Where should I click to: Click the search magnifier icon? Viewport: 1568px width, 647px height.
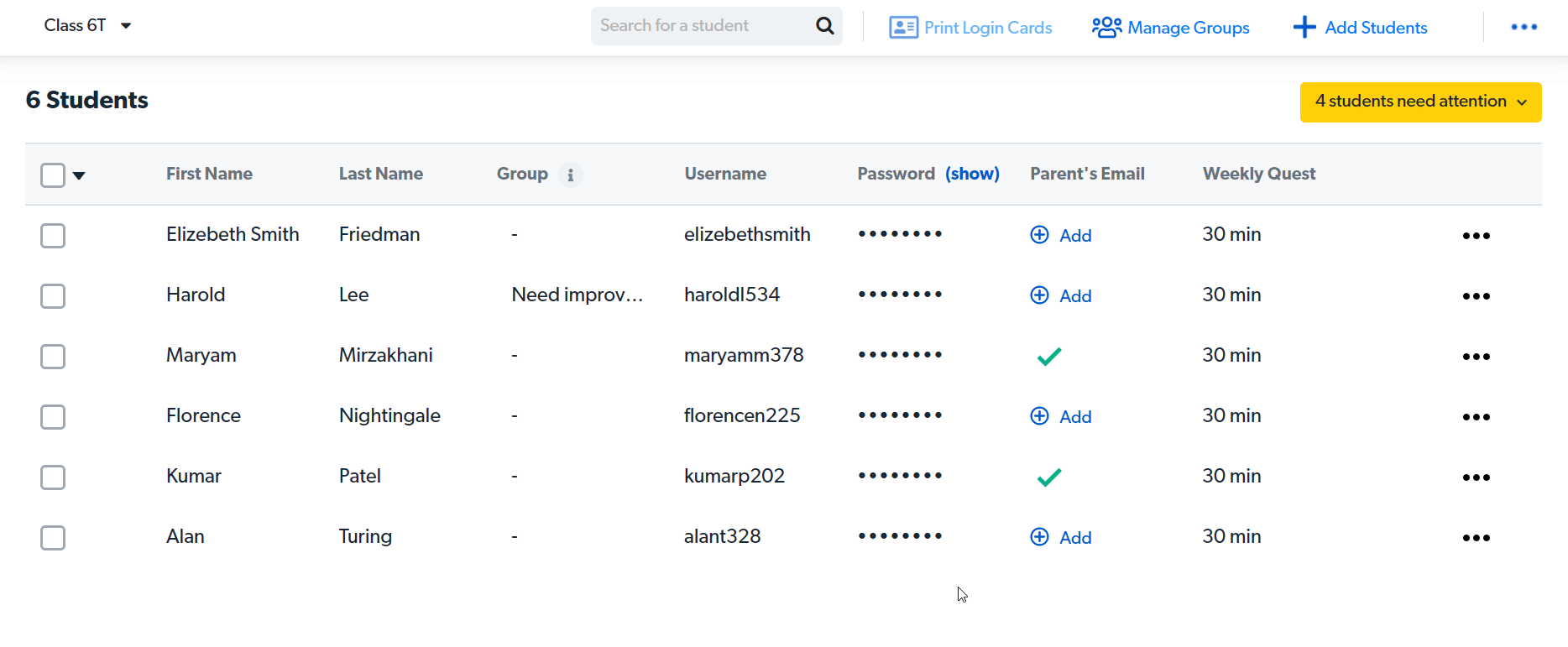(824, 26)
